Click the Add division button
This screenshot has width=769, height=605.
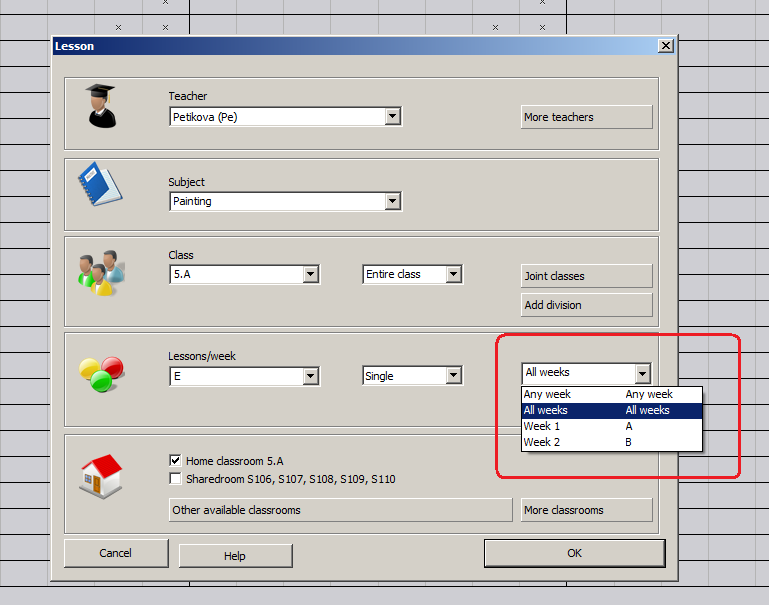click(586, 305)
